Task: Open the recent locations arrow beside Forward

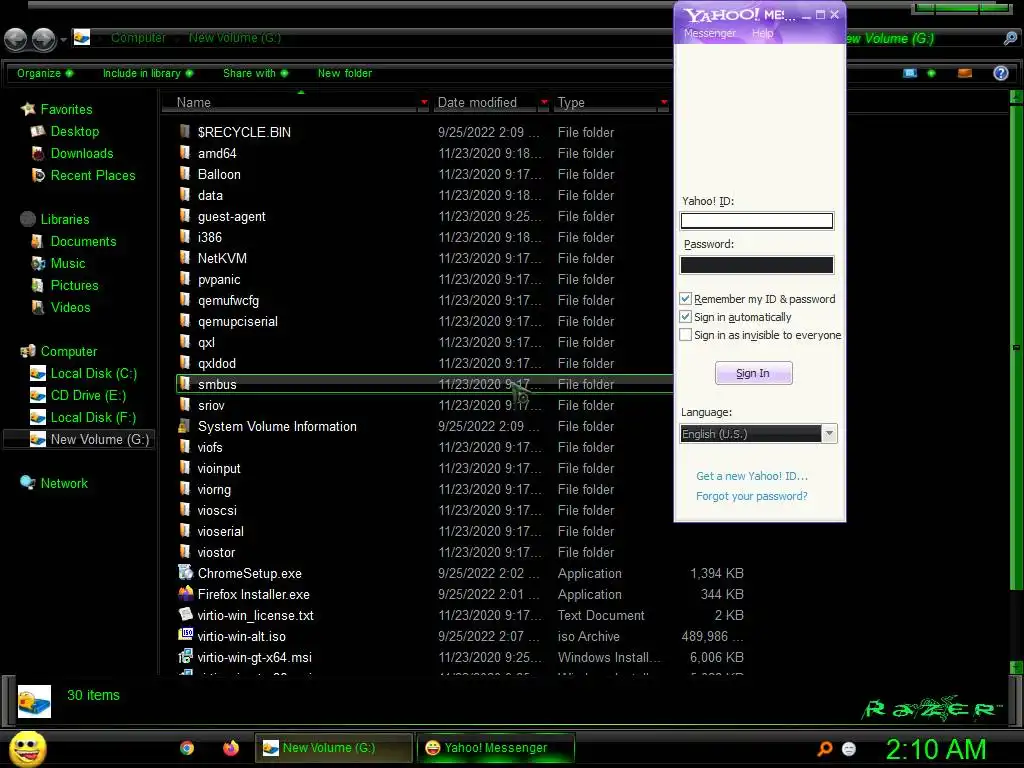Action: pos(63,40)
